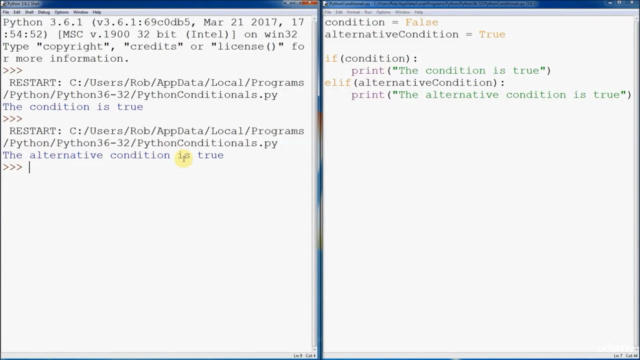This screenshot has height=360, width=640.
Task: Click the string "The alternative condition is true" in editor
Action: [x=509, y=95]
